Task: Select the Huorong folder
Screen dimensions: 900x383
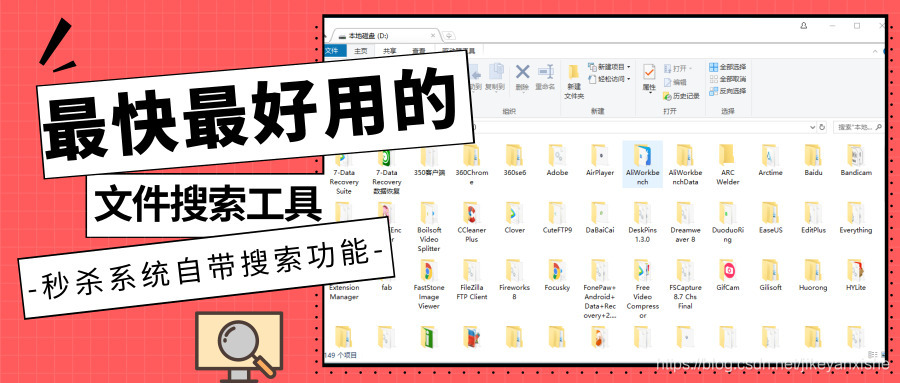Action: tap(813, 274)
